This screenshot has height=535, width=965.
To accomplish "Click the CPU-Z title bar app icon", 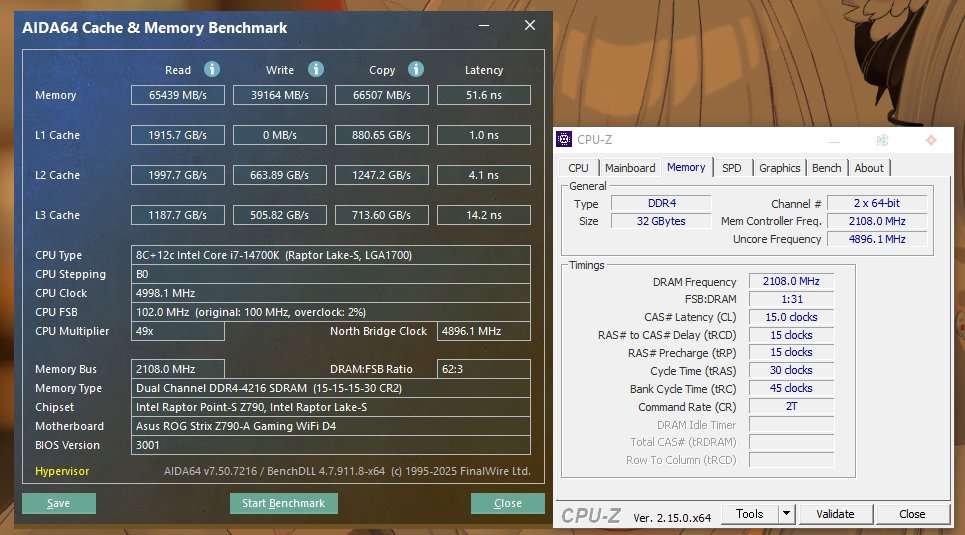I will [x=564, y=139].
